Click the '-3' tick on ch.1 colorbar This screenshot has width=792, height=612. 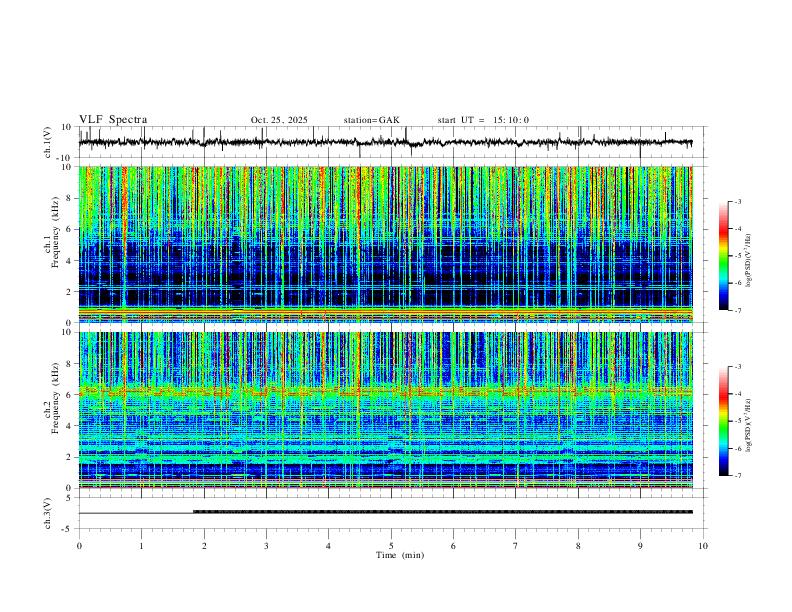coord(737,201)
